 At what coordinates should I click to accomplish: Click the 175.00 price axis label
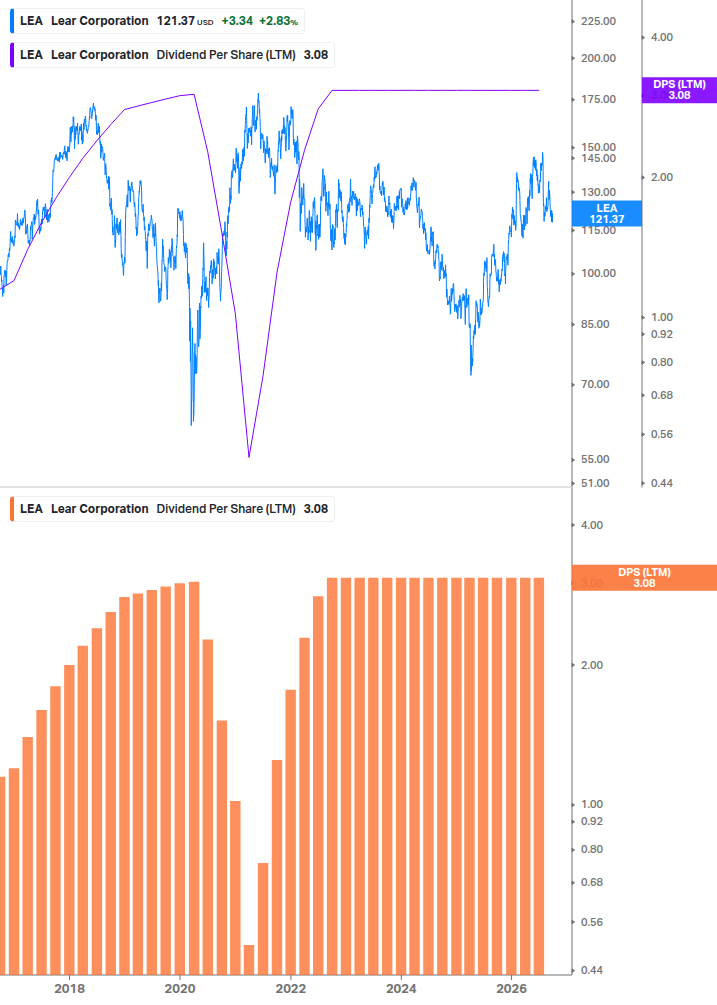tap(598, 99)
